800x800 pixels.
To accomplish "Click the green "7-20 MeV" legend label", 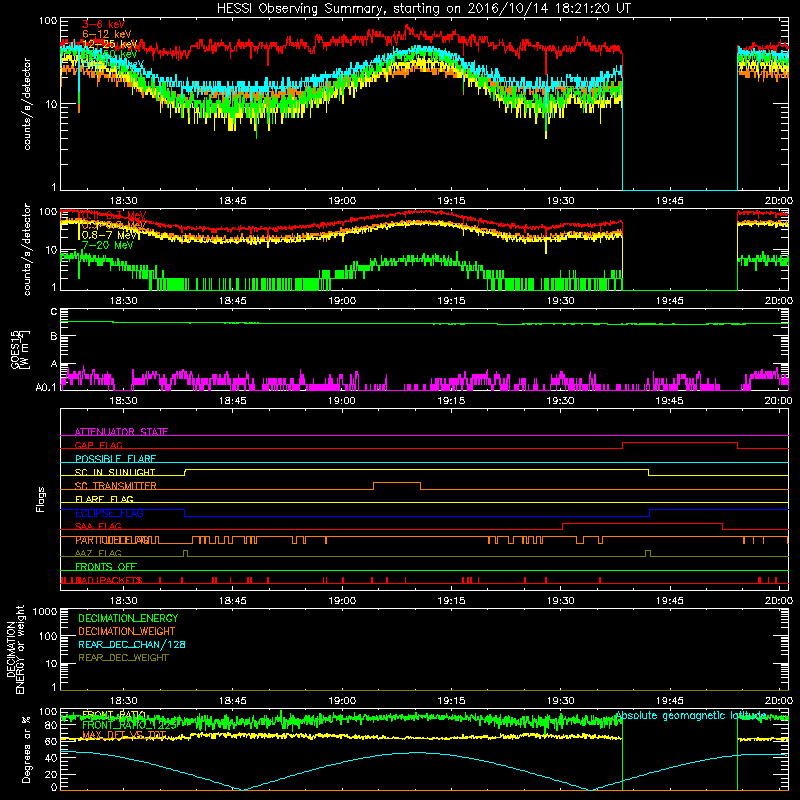I will (x=107, y=245).
